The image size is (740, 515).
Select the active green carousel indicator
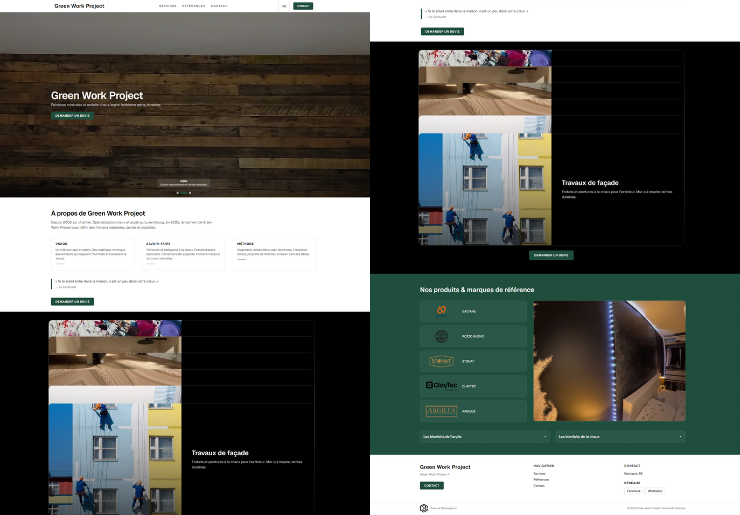pyautogui.click(x=184, y=193)
